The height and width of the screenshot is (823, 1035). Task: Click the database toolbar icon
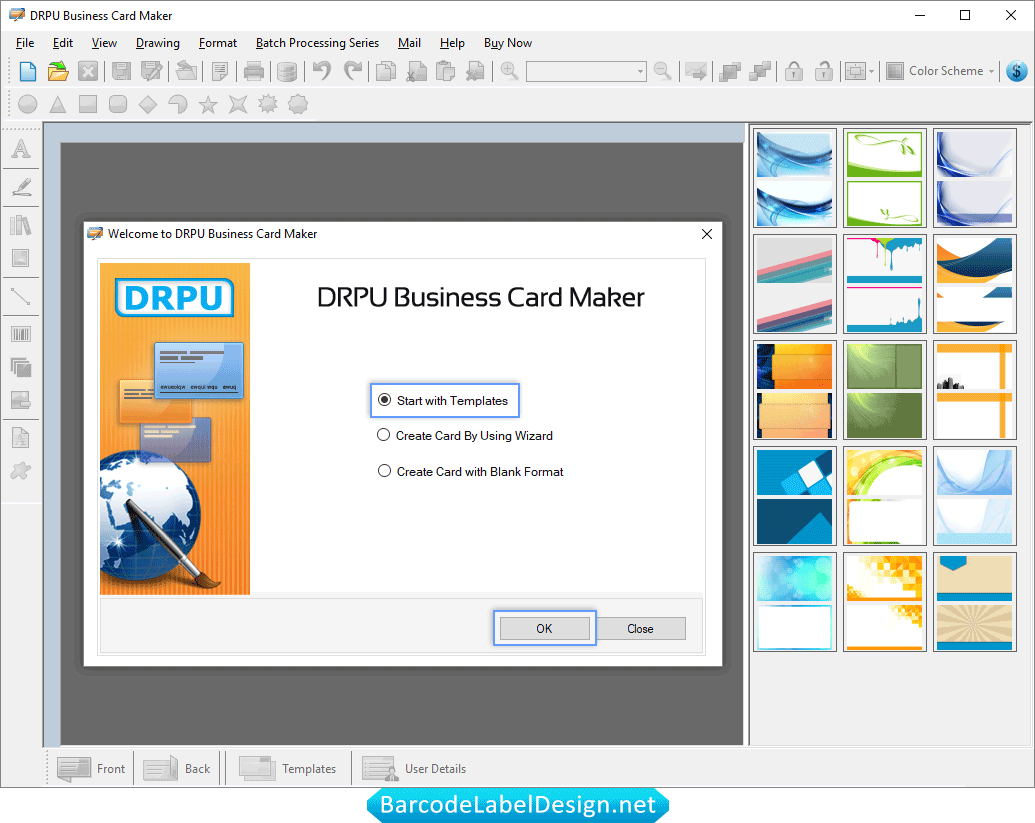286,71
